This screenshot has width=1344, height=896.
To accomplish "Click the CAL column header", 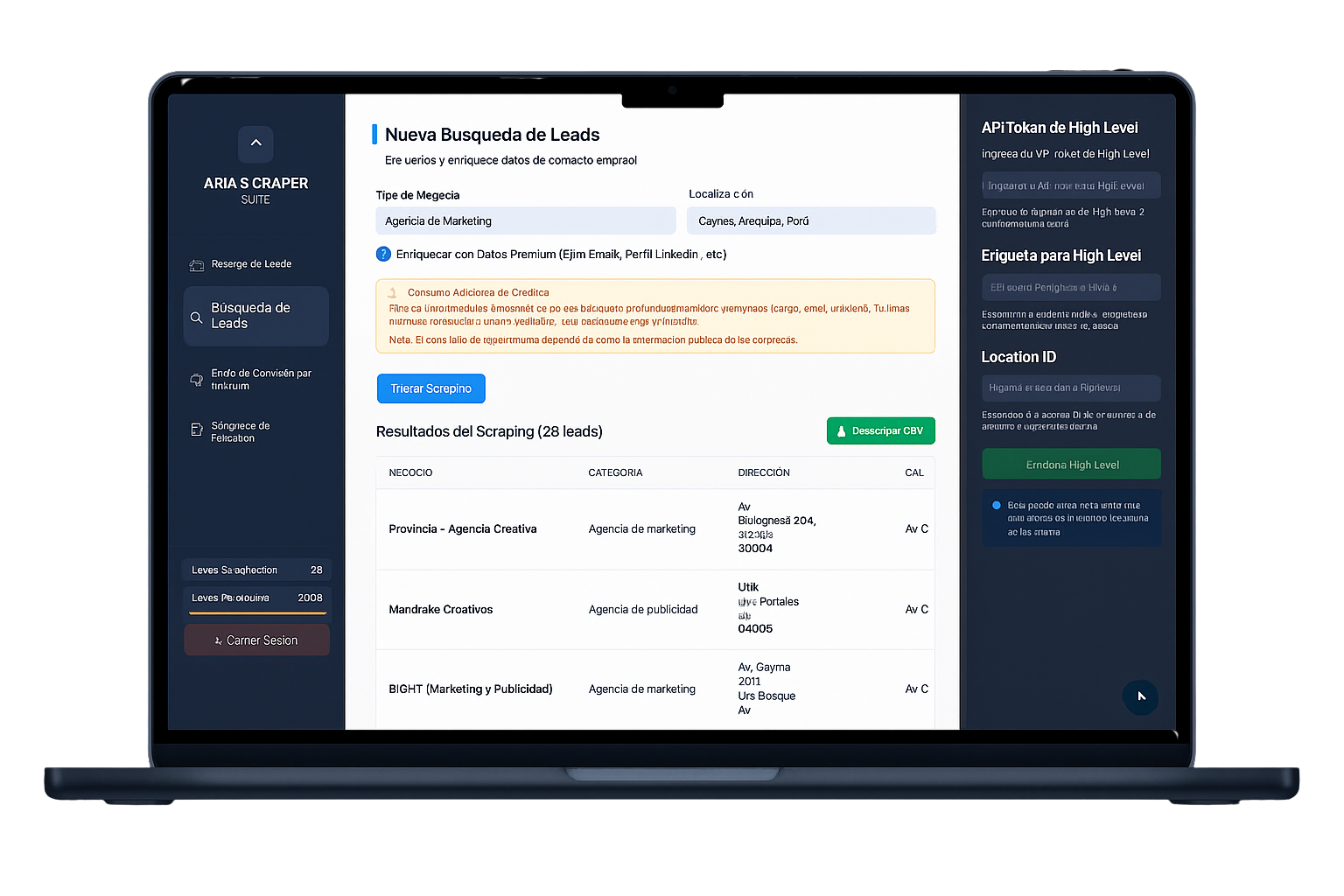I will click(x=914, y=472).
